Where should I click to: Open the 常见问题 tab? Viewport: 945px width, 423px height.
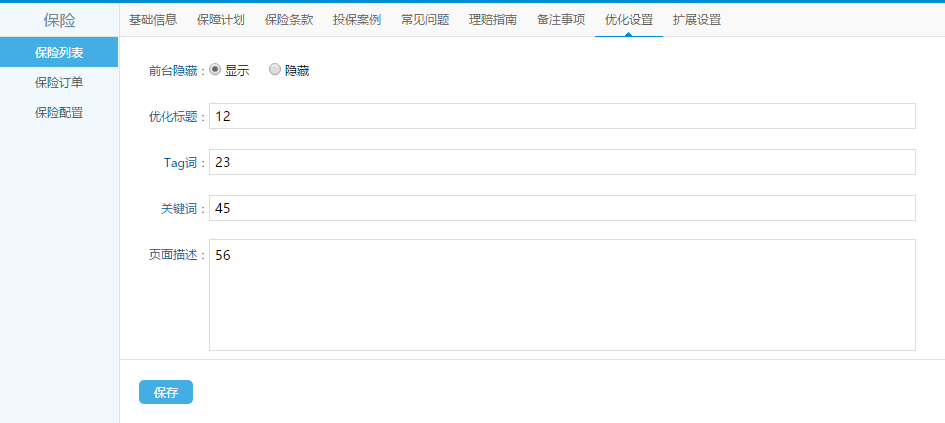tap(425, 20)
